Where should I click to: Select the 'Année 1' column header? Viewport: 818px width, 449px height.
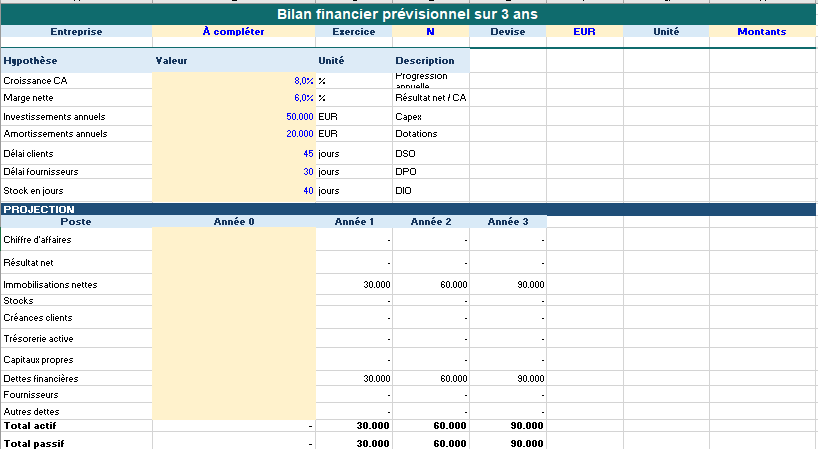pyautogui.click(x=354, y=222)
